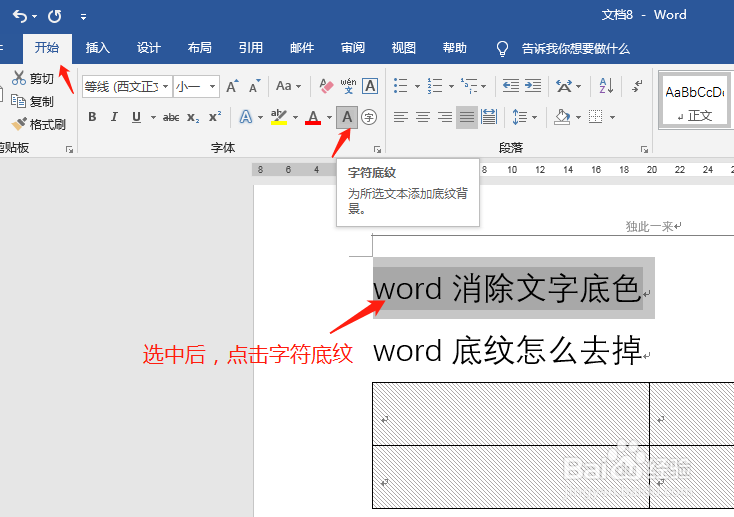The width and height of the screenshot is (734, 517).
Task: Click Decrease Font Size icon
Action: (x=254, y=86)
